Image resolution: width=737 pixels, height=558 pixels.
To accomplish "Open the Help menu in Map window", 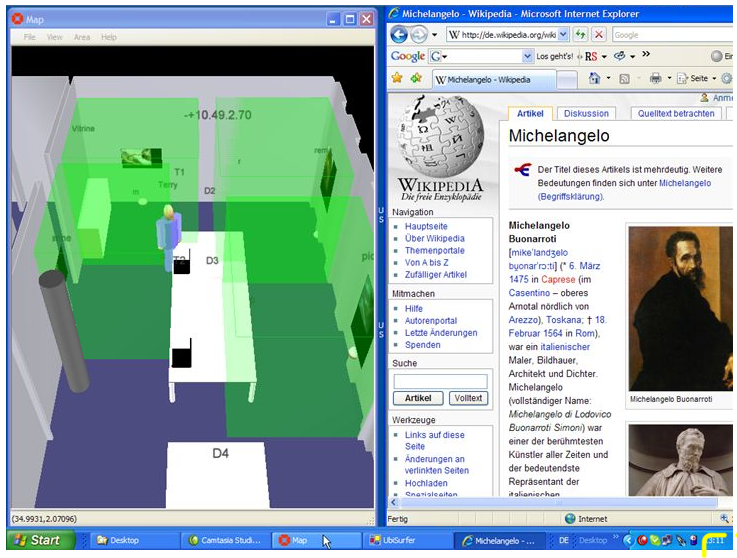I will coord(109,37).
